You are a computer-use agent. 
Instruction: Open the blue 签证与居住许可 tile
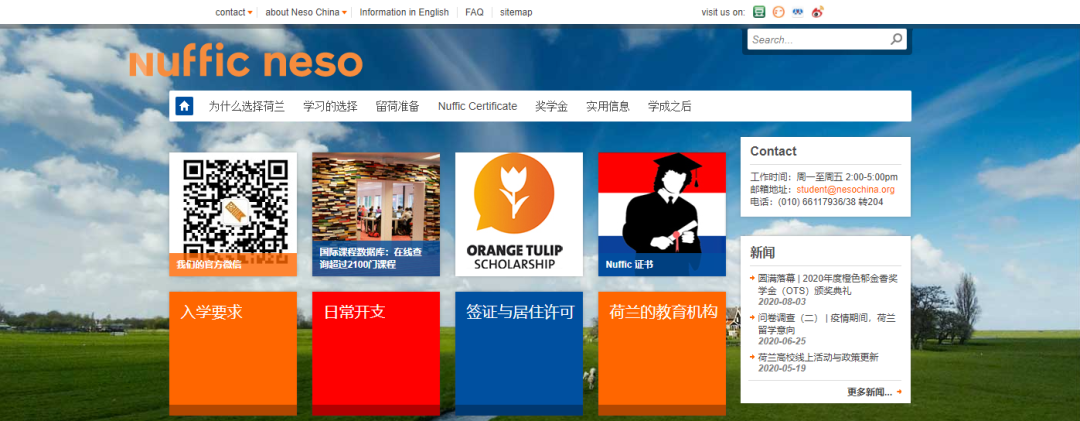[x=519, y=353]
